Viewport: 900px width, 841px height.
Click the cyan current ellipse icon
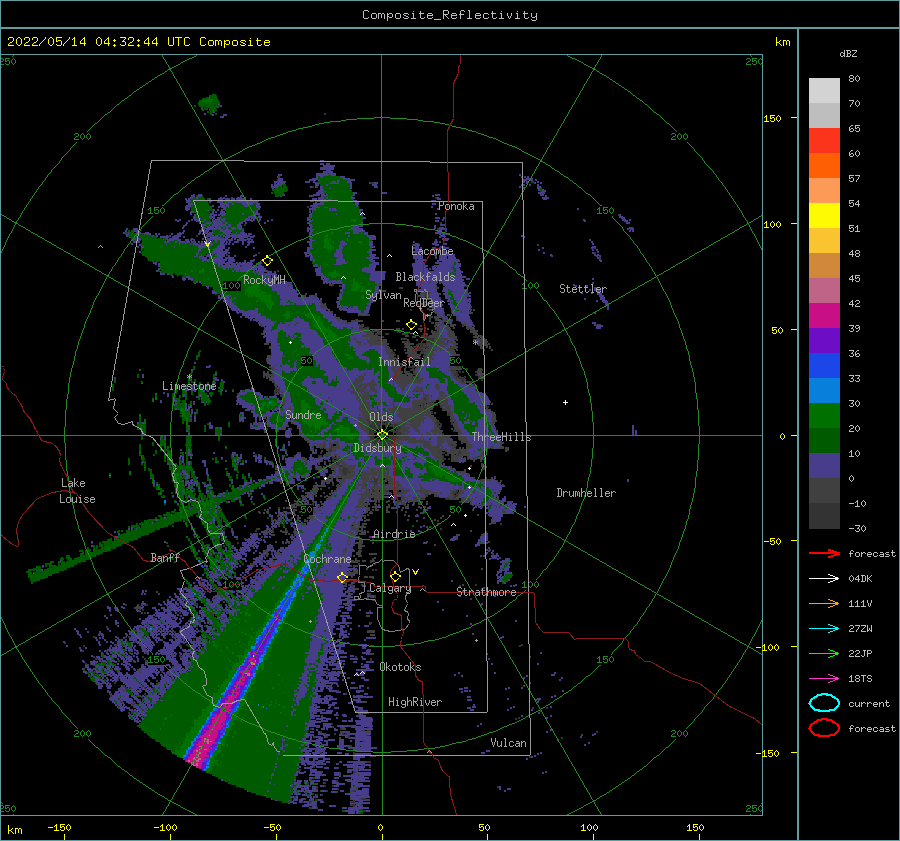[x=824, y=703]
